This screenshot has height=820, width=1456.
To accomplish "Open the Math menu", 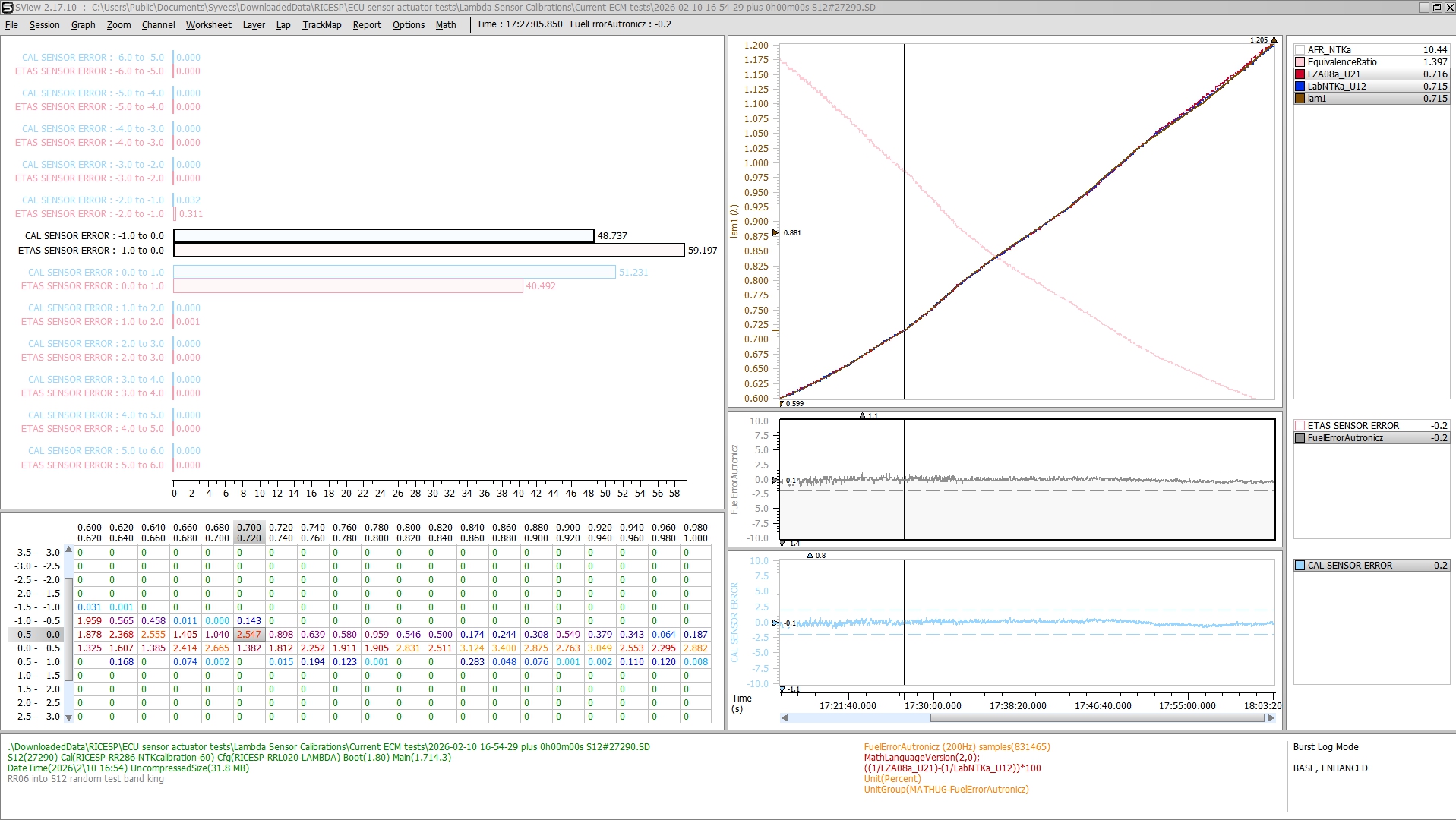I will [x=445, y=24].
